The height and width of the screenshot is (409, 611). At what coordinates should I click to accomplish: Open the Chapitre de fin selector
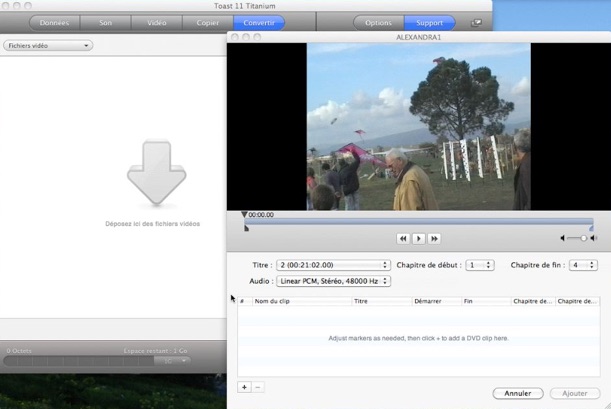(x=583, y=265)
